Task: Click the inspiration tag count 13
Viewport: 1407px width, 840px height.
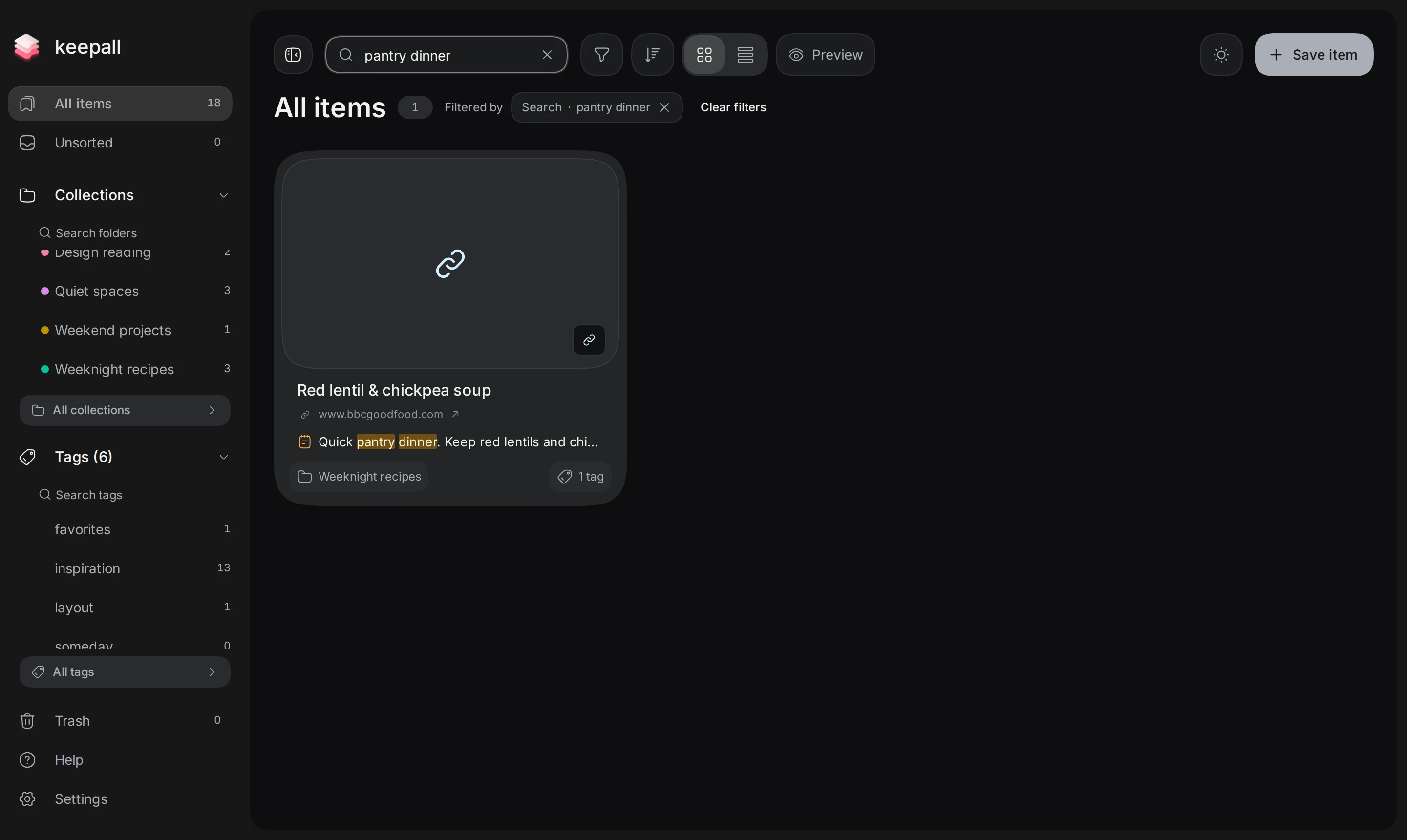Action: (x=224, y=568)
